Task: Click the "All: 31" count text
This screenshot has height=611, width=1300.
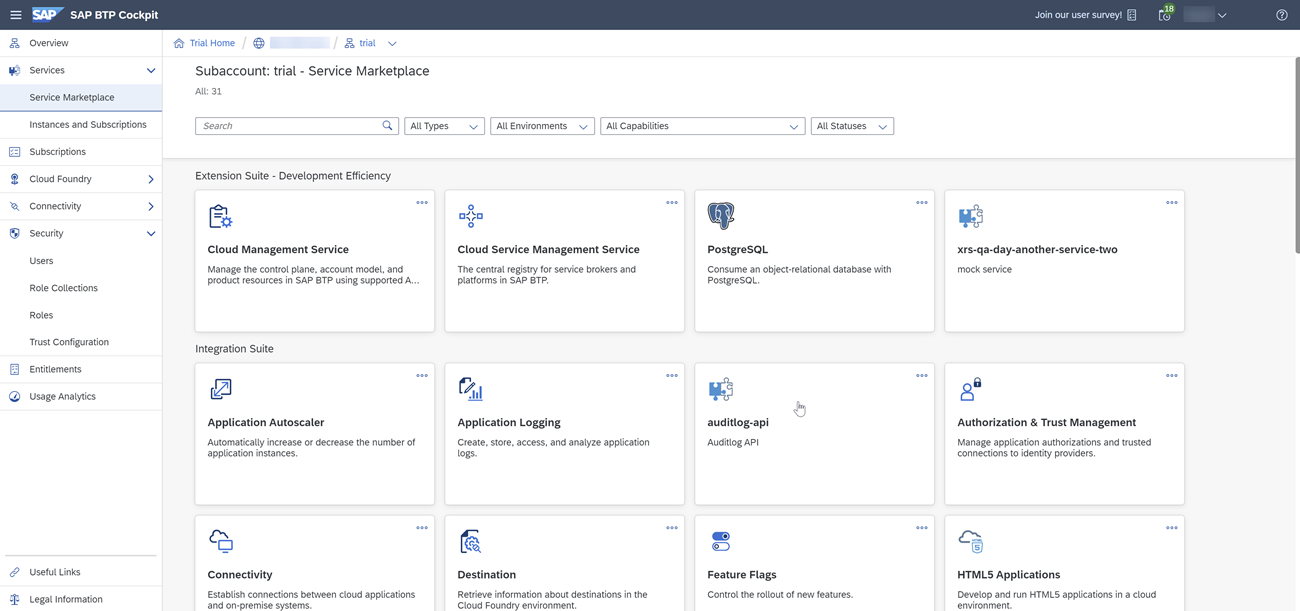Action: 208,91
